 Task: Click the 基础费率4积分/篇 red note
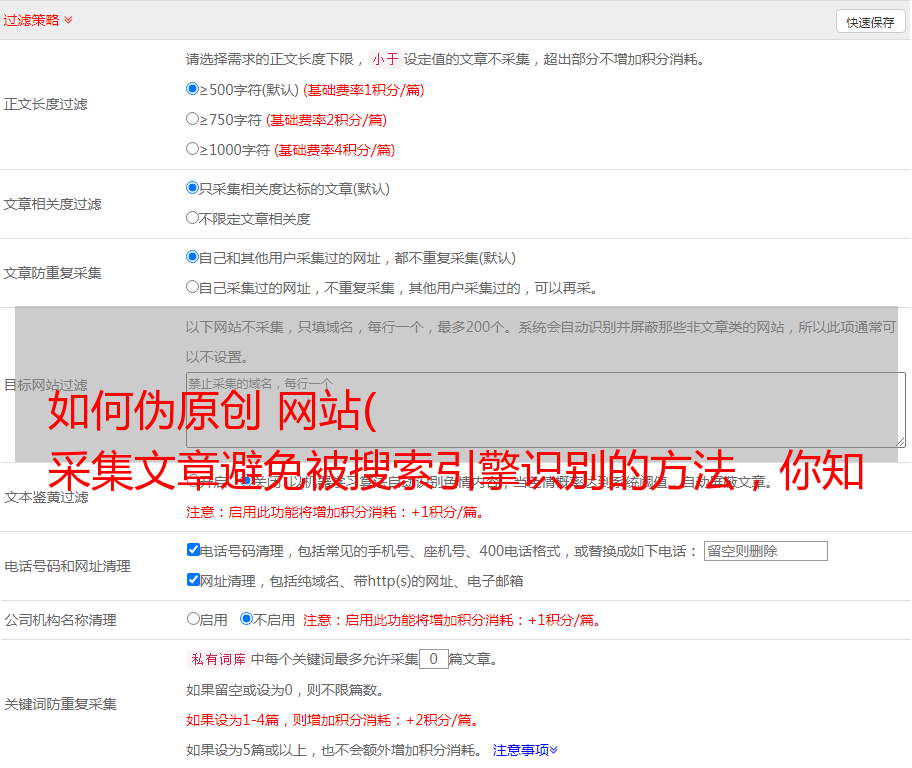coord(334,150)
